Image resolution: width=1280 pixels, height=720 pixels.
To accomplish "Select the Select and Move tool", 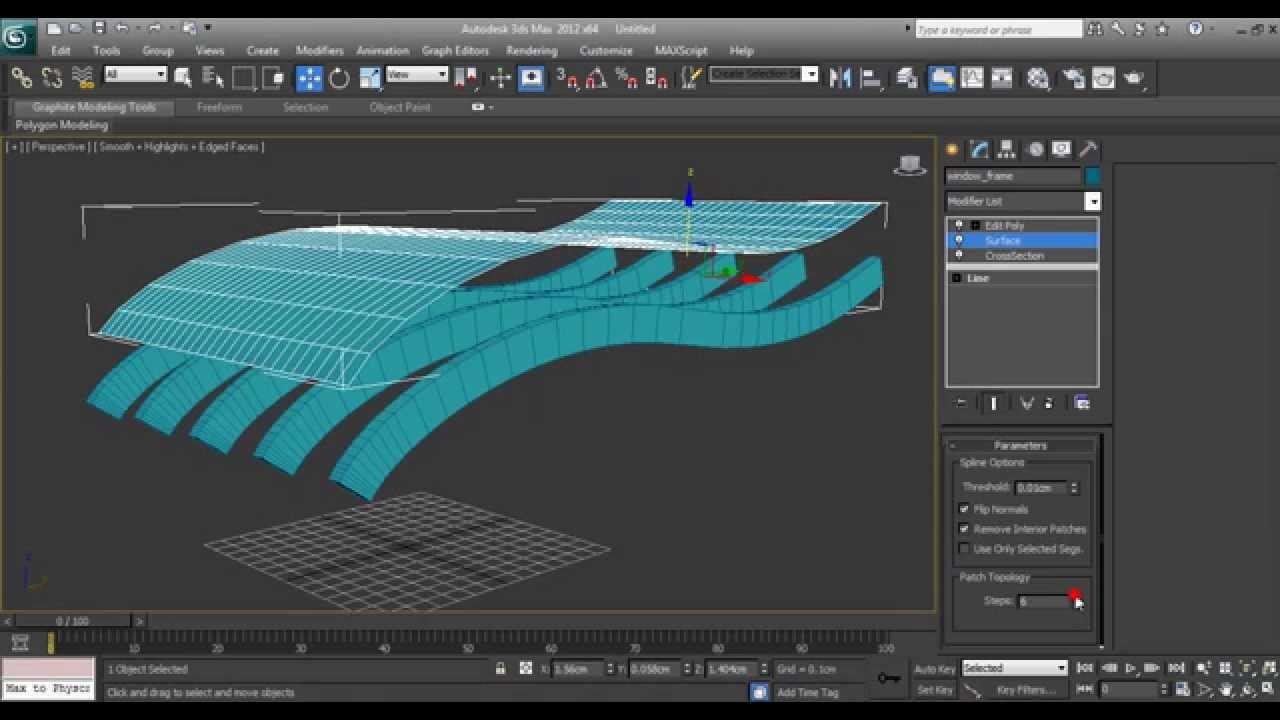I will tap(309, 78).
